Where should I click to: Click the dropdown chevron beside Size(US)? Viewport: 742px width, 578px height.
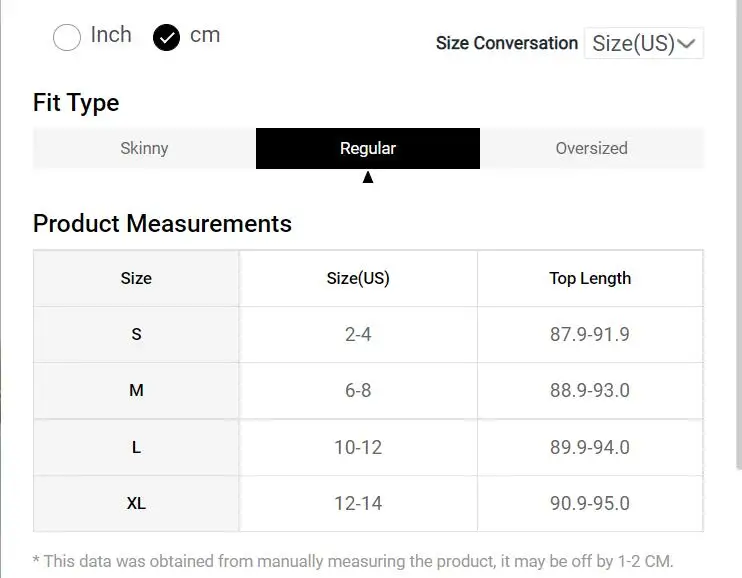point(686,44)
